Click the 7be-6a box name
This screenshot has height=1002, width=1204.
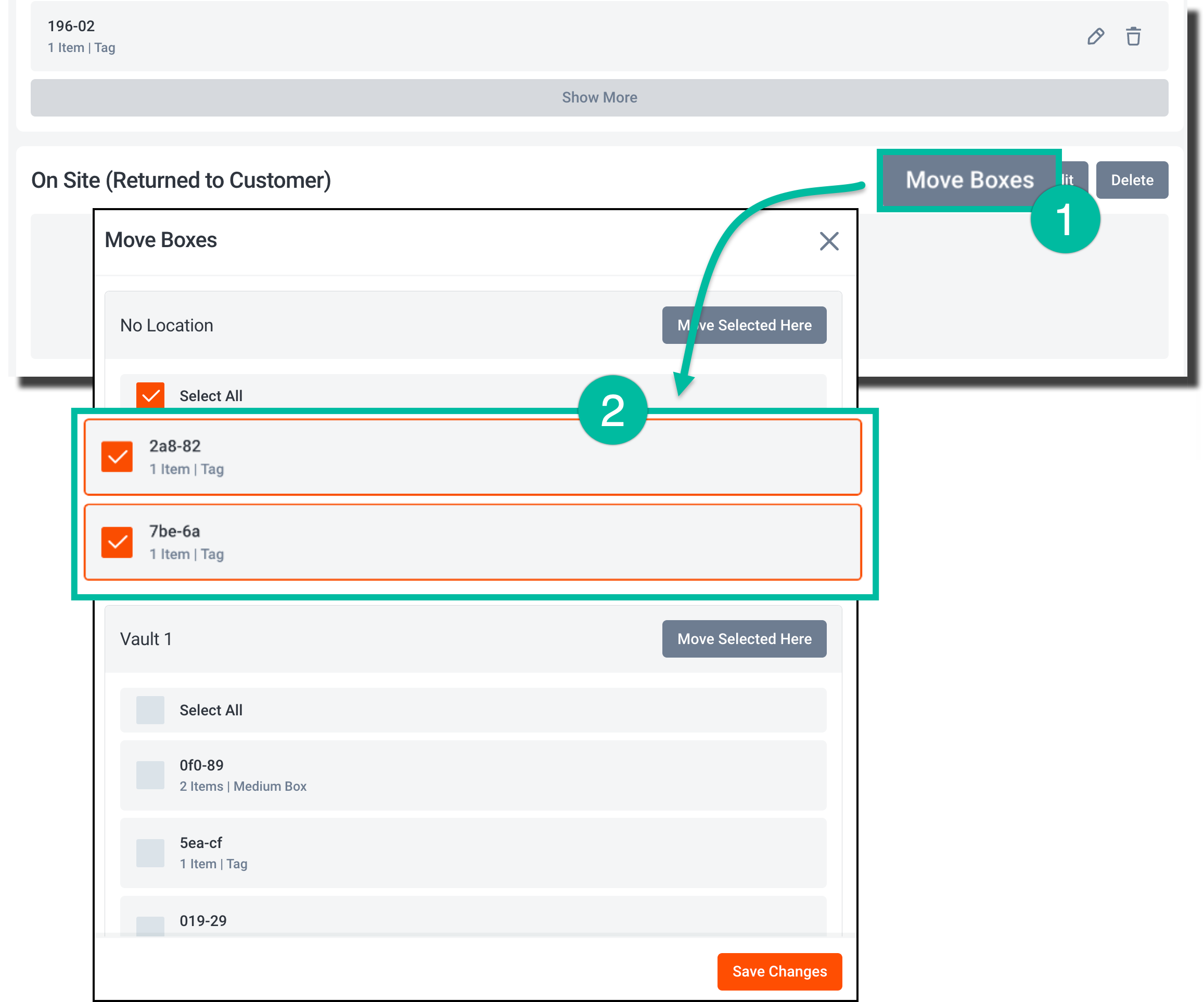click(175, 531)
